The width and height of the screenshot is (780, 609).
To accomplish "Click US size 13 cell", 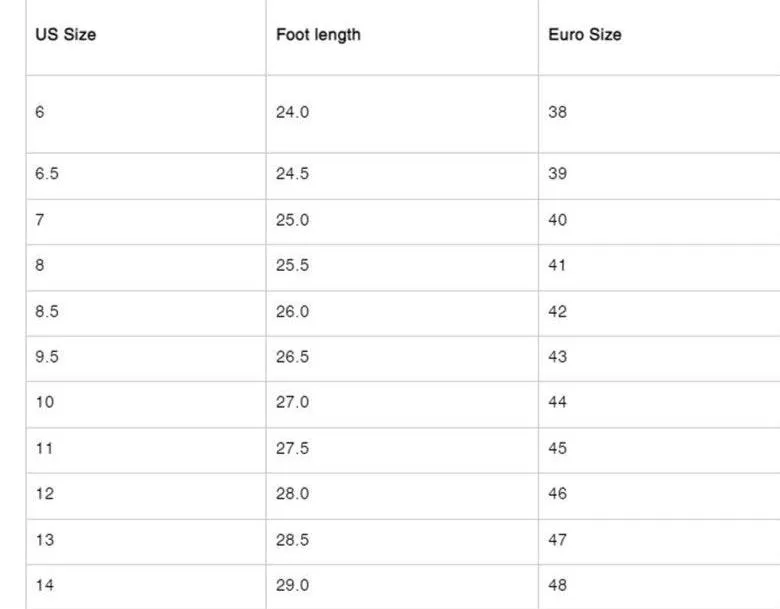I will [146, 542].
